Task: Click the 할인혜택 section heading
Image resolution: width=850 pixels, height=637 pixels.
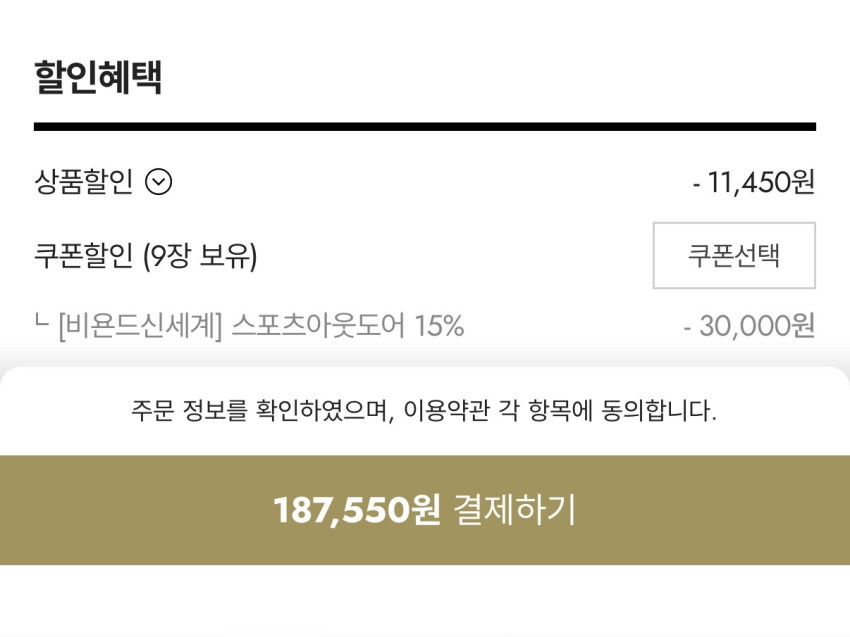Action: [98, 77]
